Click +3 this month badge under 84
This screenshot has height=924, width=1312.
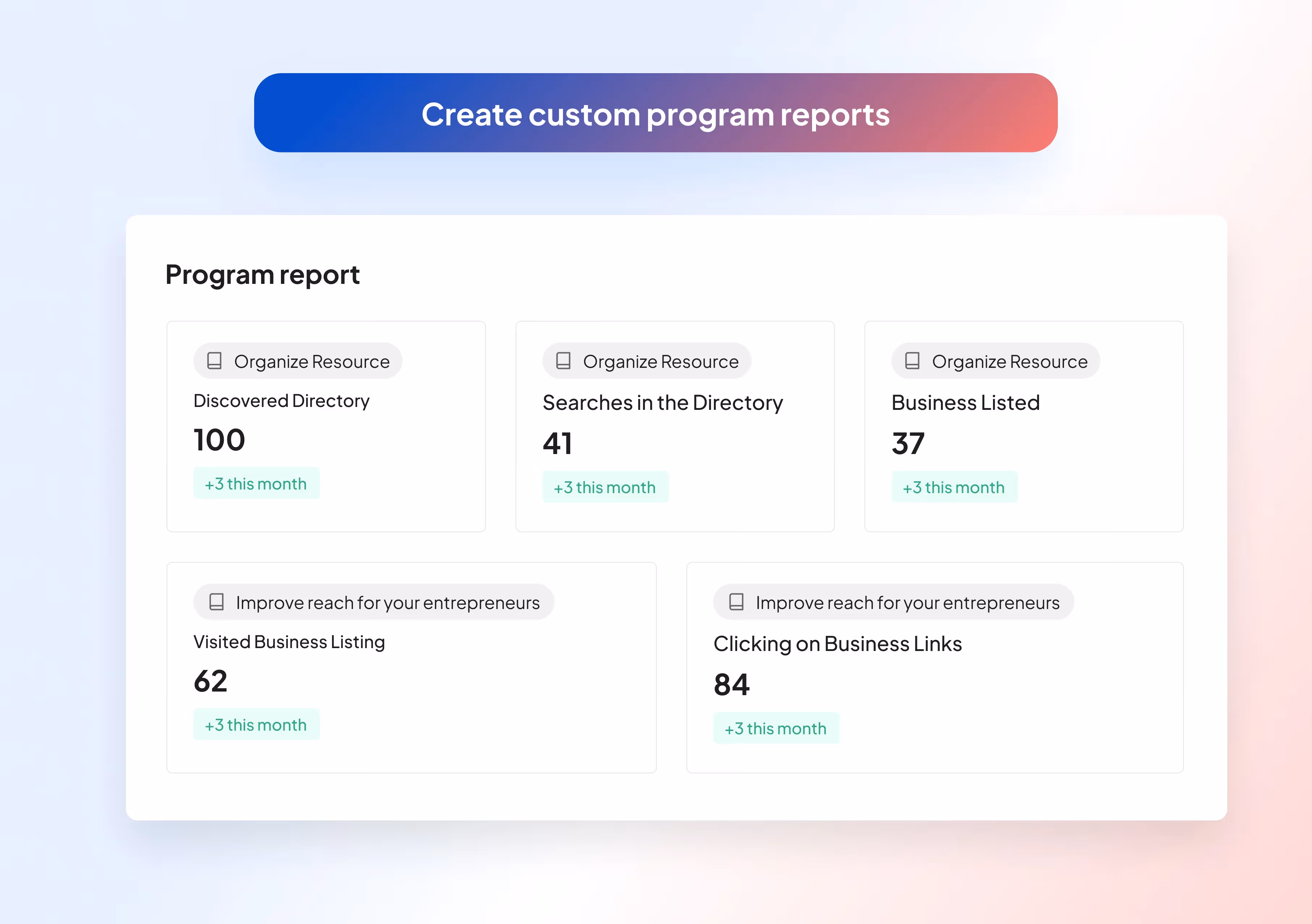775,728
